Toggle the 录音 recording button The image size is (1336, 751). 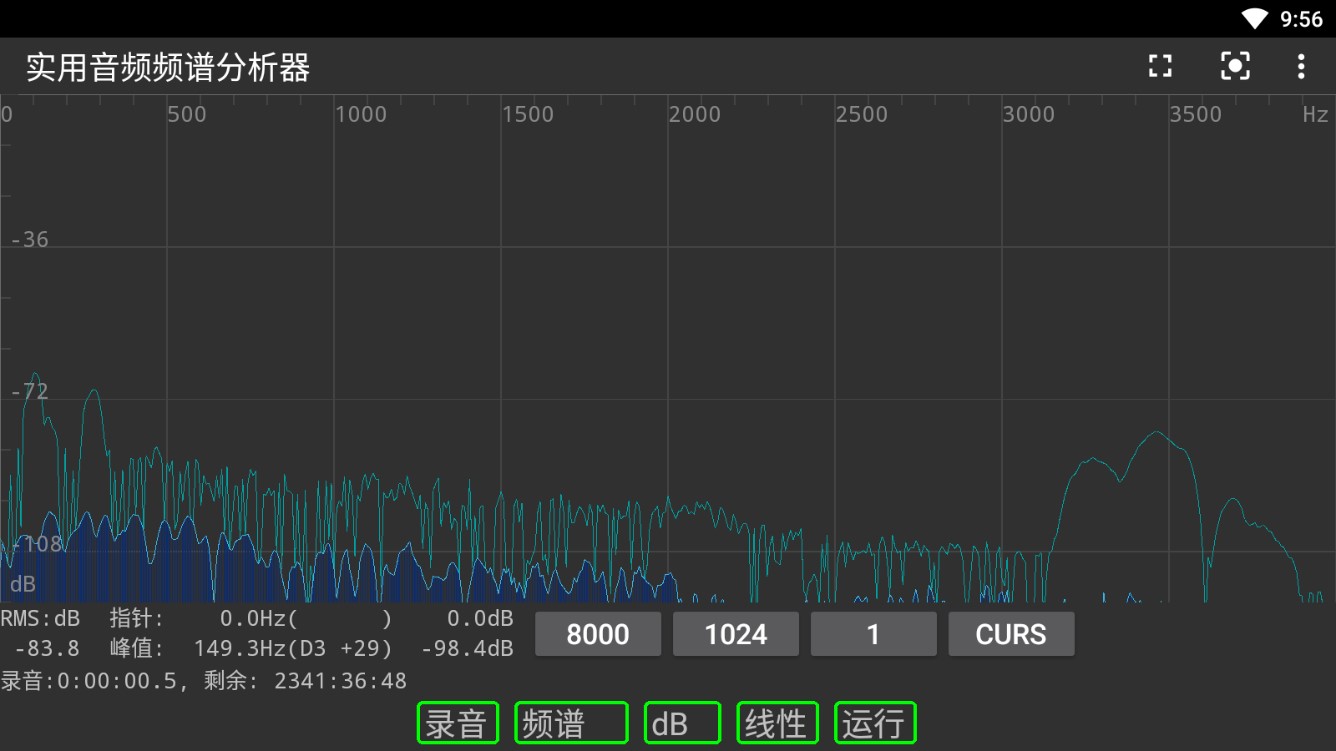pyautogui.click(x=458, y=723)
